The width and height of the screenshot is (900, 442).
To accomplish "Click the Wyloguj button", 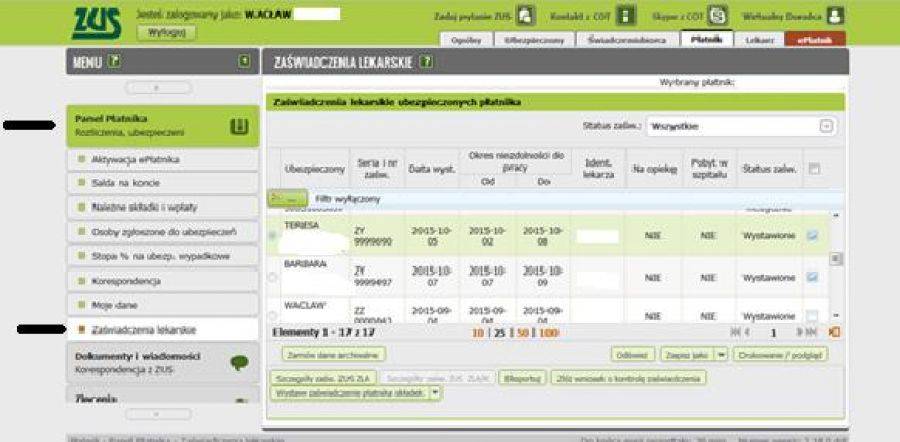I will [x=166, y=32].
